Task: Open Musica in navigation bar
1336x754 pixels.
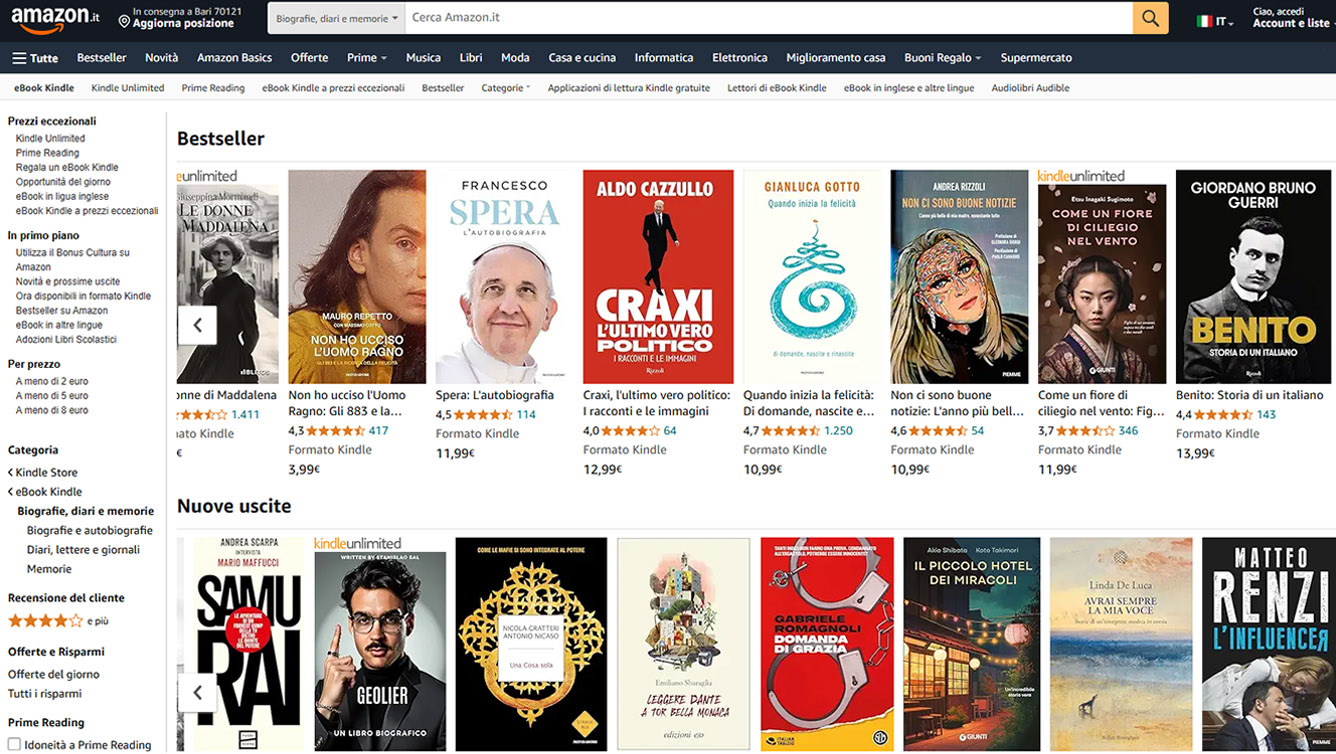Action: pos(423,58)
